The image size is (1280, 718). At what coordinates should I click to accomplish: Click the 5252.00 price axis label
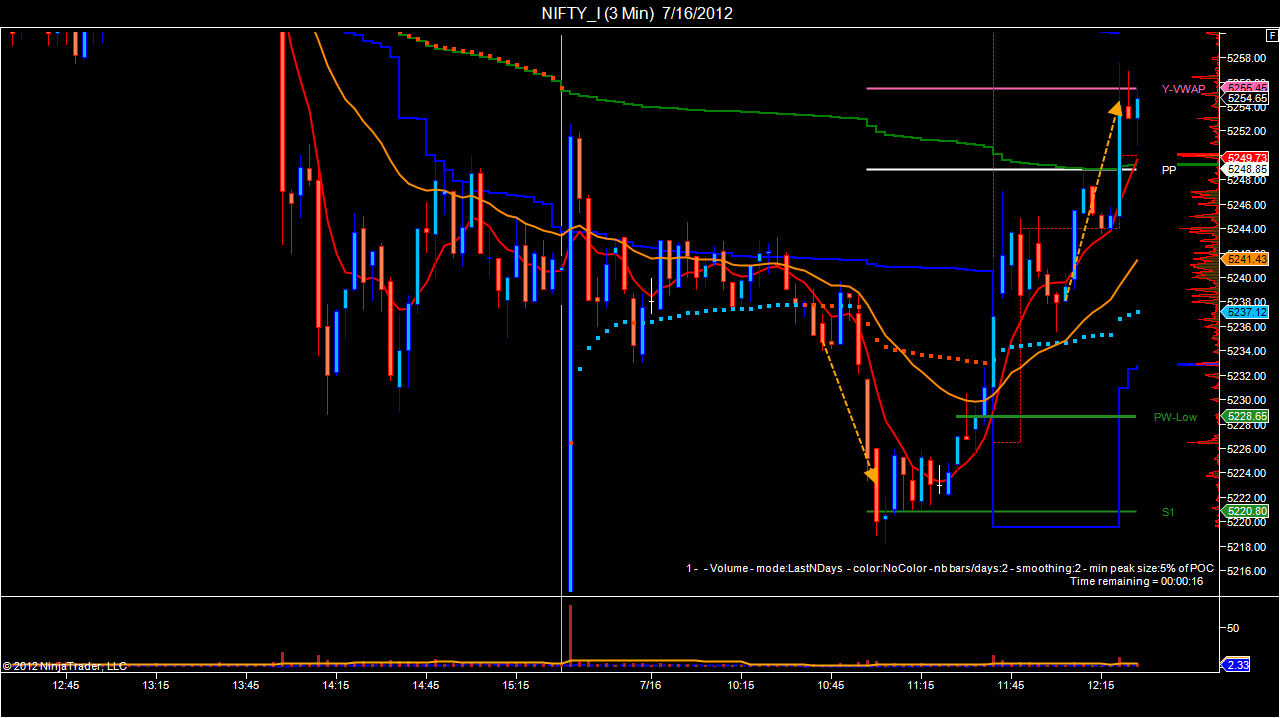point(1248,131)
